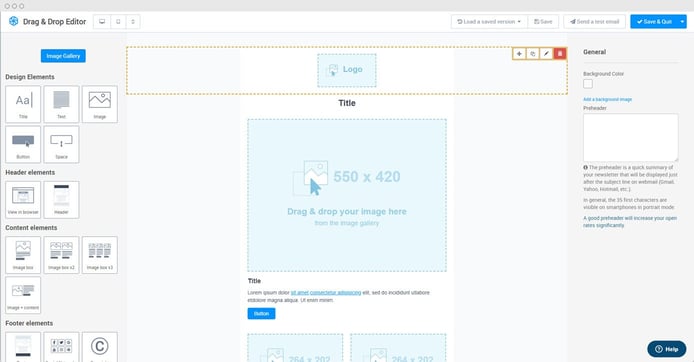
Task: Click the General panel heading
Action: 594,52
